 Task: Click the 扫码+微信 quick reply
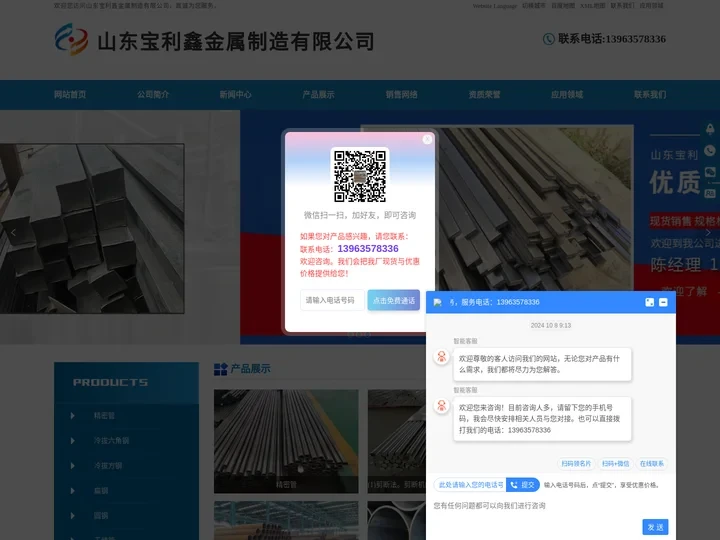pyautogui.click(x=615, y=464)
